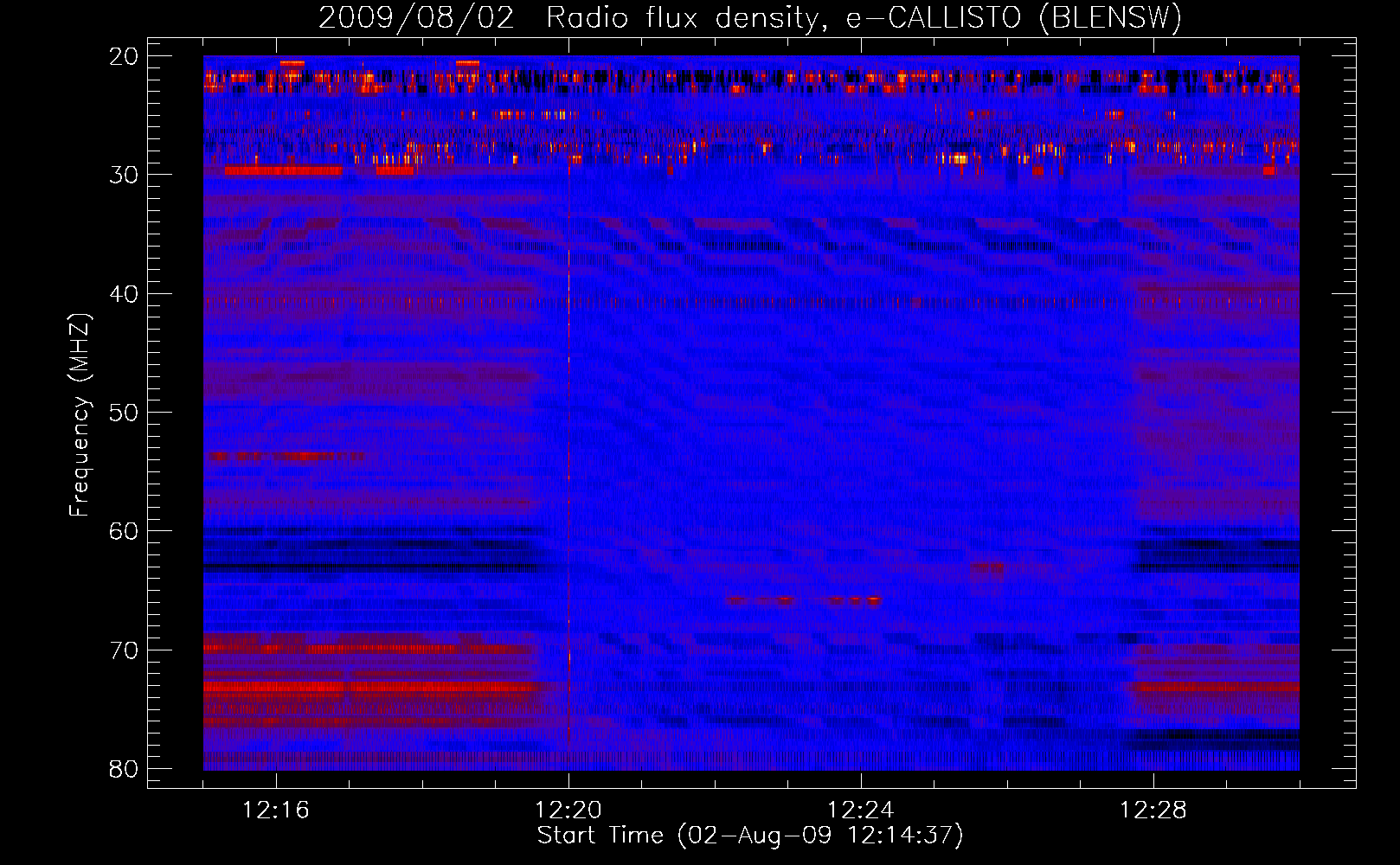
Task: Click the 'Frequency (MHZ)' axis label
Action: (x=80, y=415)
